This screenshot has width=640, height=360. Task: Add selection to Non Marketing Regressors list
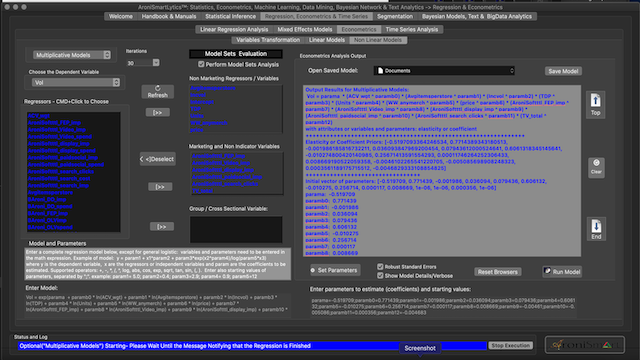coord(158,113)
